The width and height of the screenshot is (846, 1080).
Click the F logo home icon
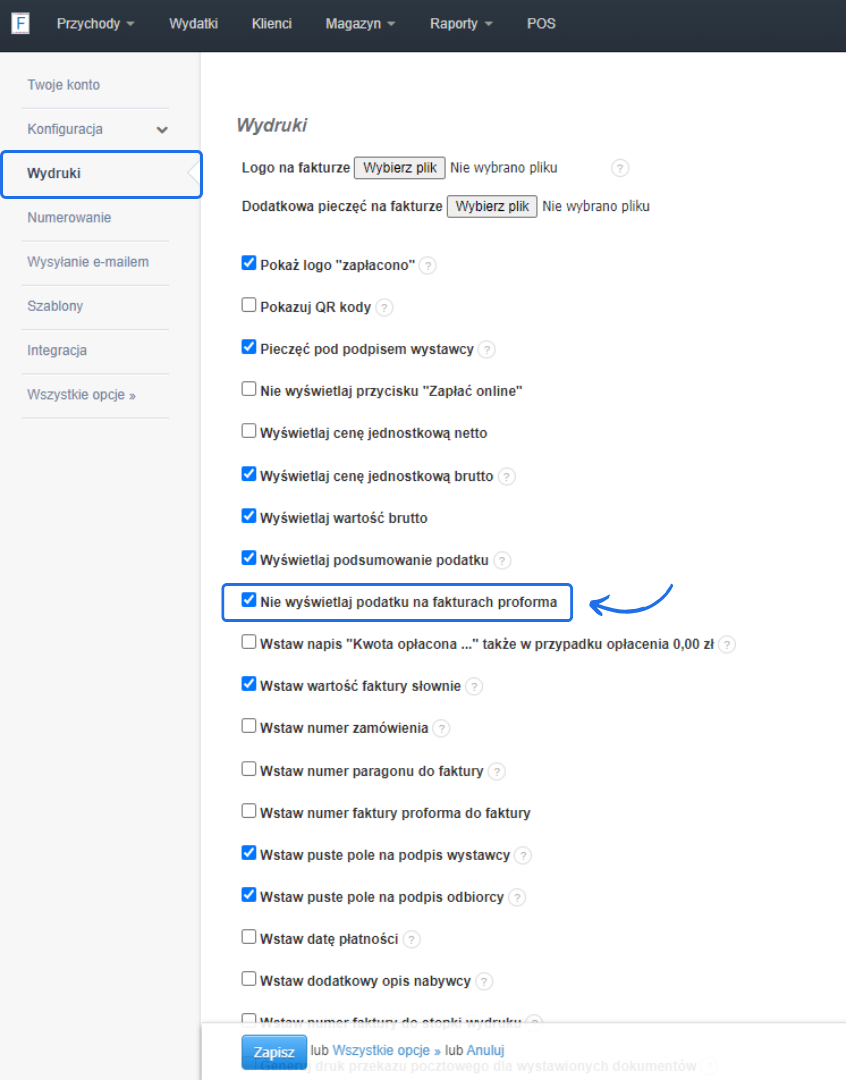pyautogui.click(x=20, y=23)
